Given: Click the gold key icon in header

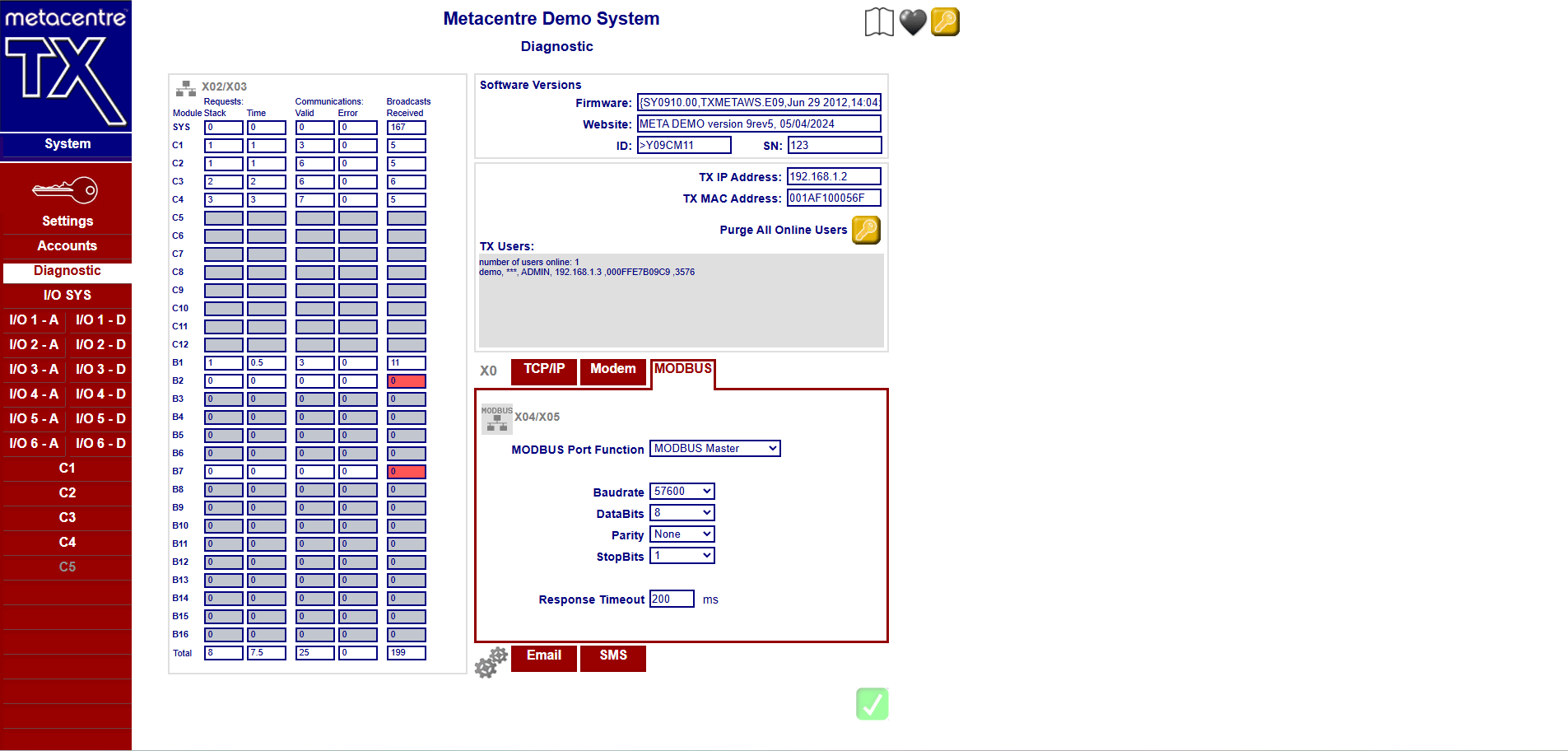Looking at the screenshot, I should pos(945,22).
